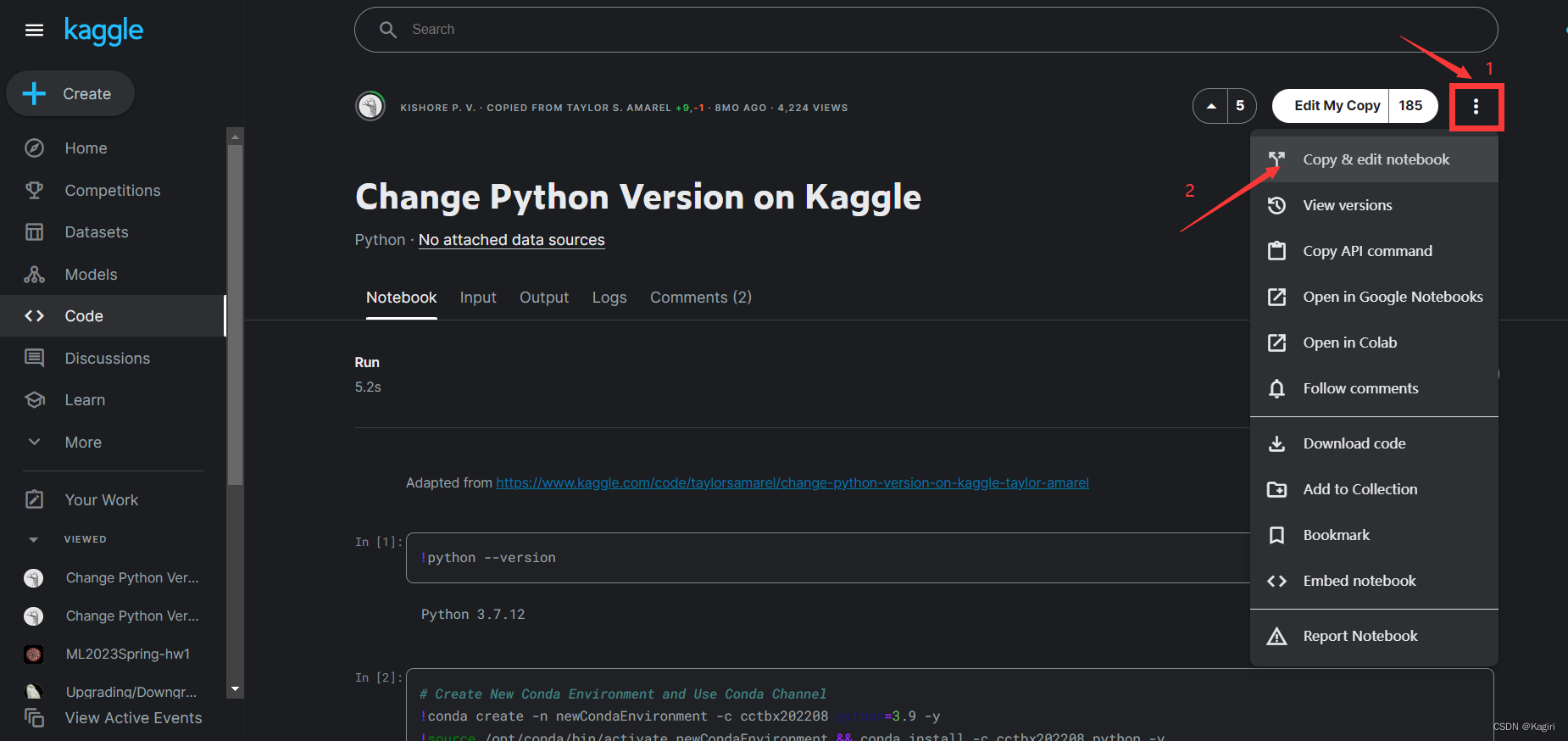The width and height of the screenshot is (1568, 741).
Task: Click the upvote arrow button
Action: (1211, 106)
